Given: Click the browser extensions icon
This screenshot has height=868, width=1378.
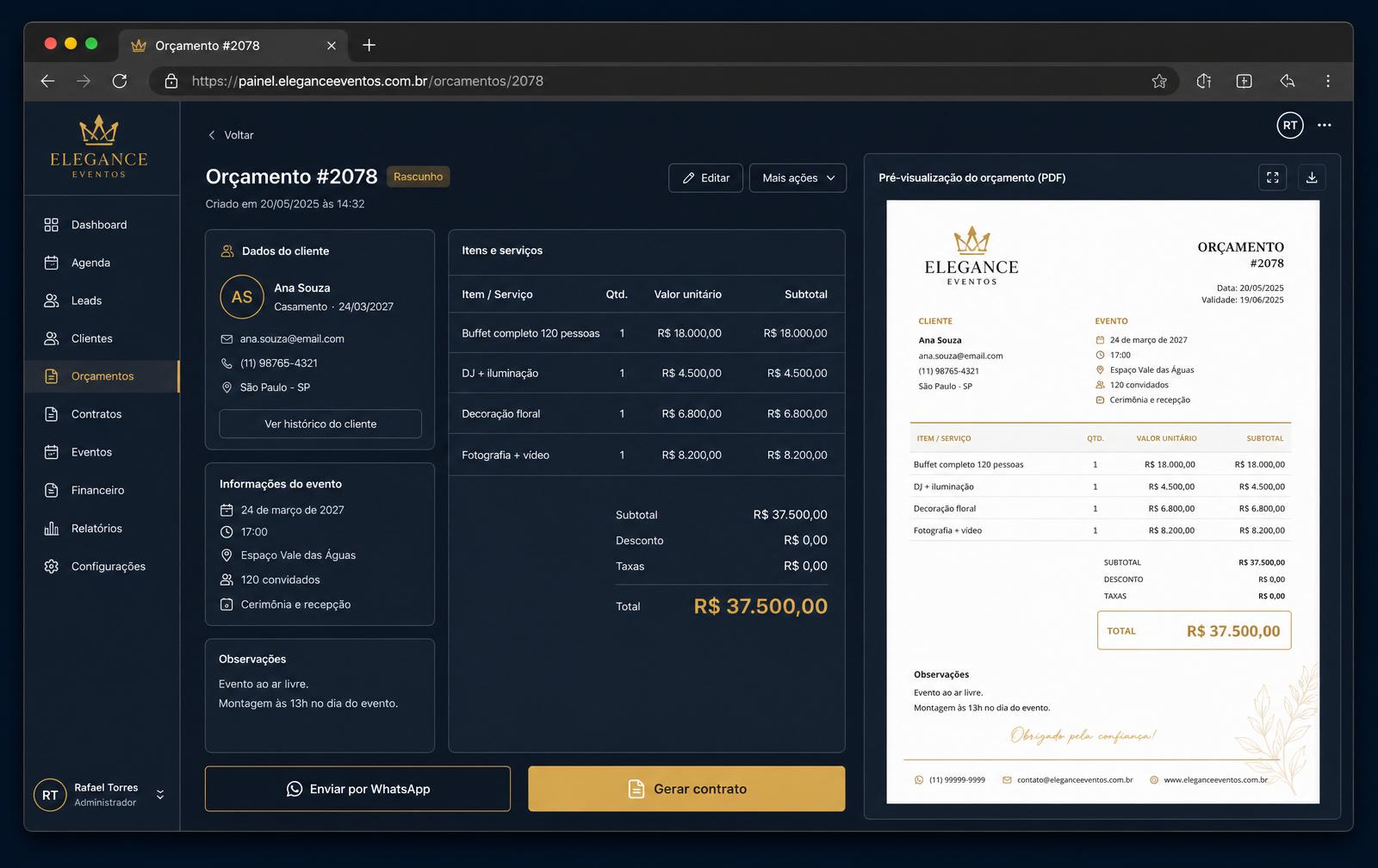Looking at the screenshot, I should click(1204, 81).
